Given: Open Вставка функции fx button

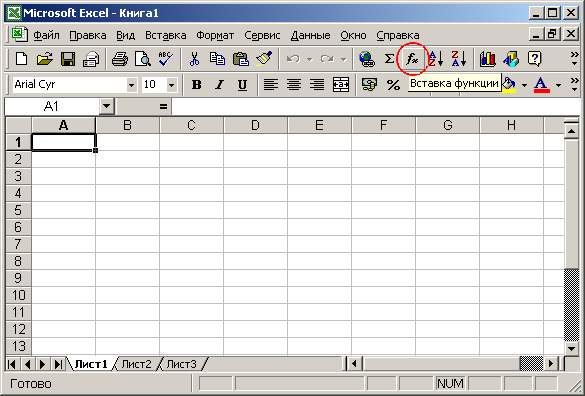Looking at the screenshot, I should click(x=413, y=59).
